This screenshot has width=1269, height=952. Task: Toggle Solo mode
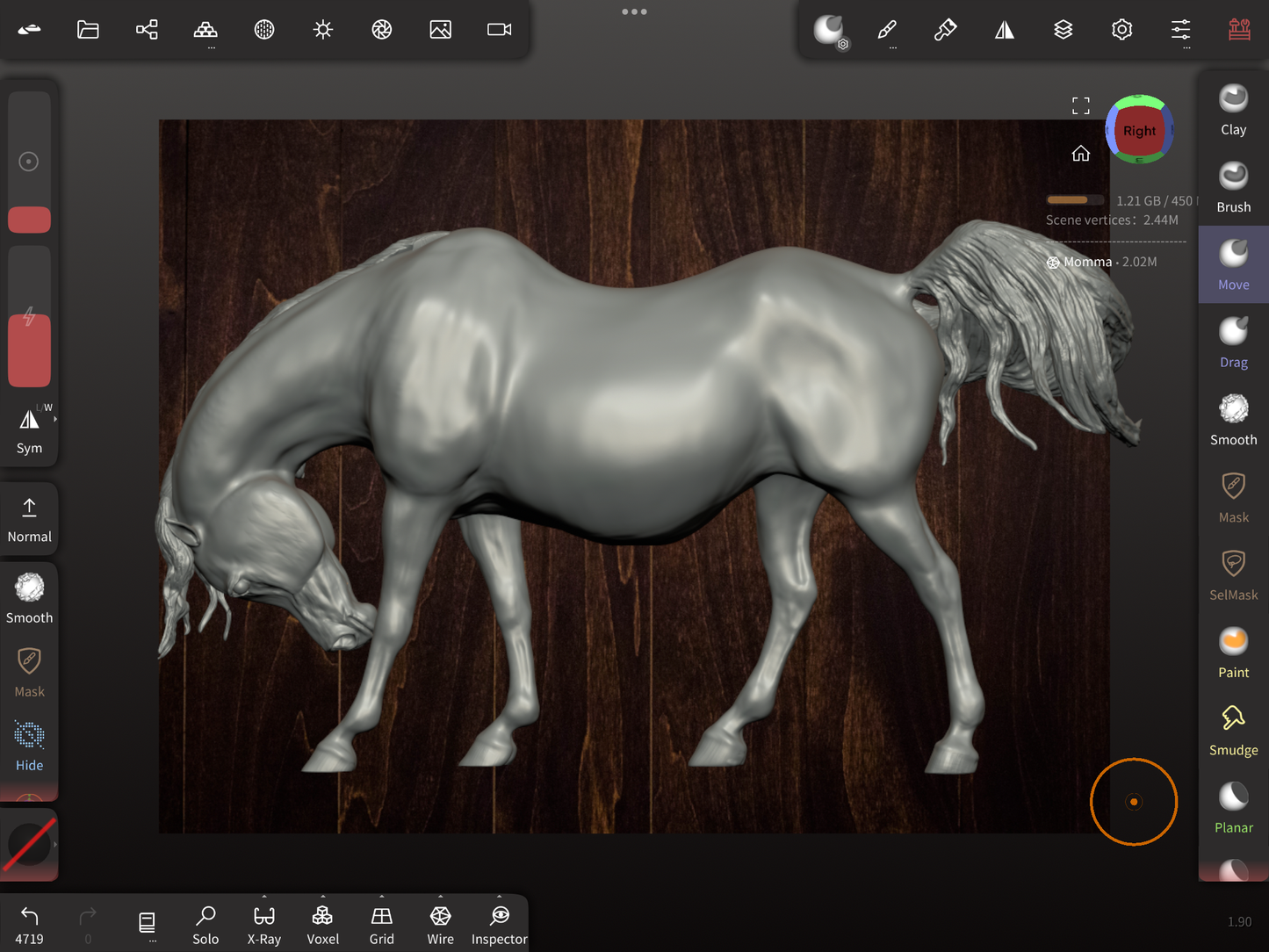205,925
